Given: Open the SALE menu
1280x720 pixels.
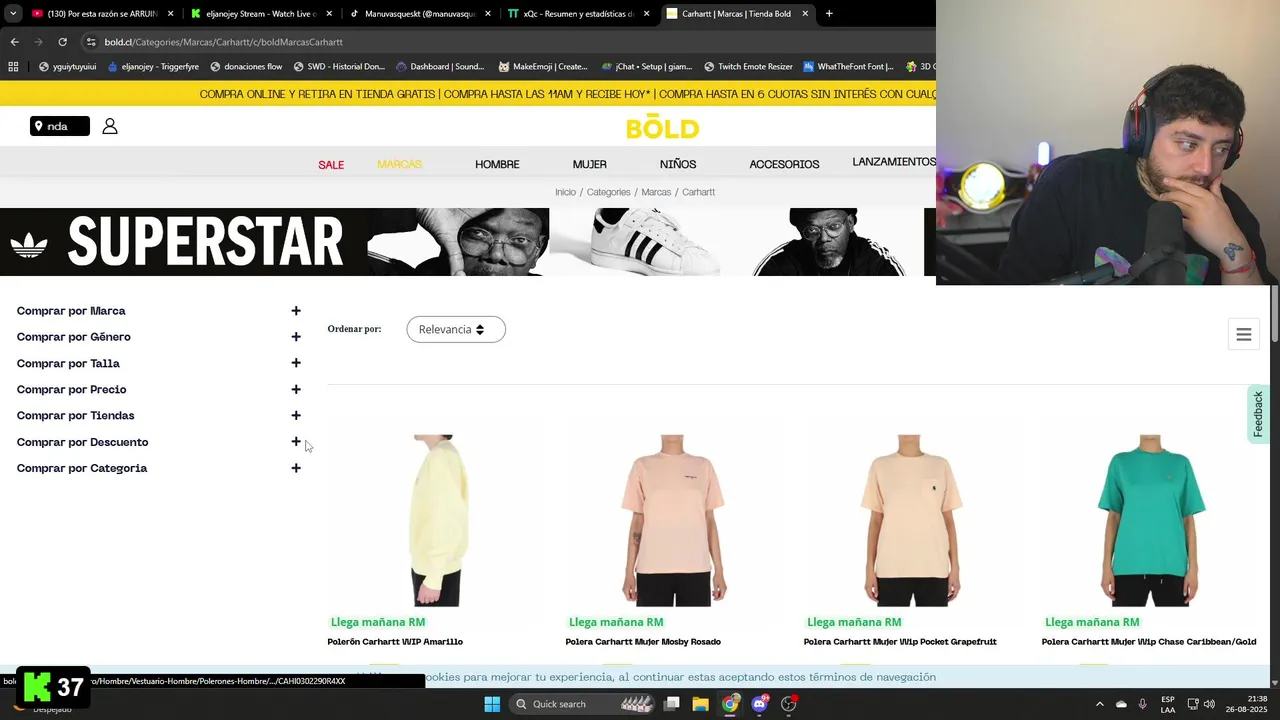Looking at the screenshot, I should [x=331, y=164].
